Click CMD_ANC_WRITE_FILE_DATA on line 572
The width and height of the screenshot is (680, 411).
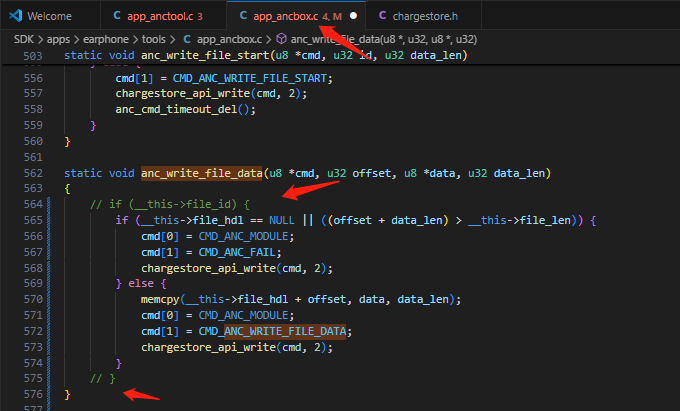272,332
